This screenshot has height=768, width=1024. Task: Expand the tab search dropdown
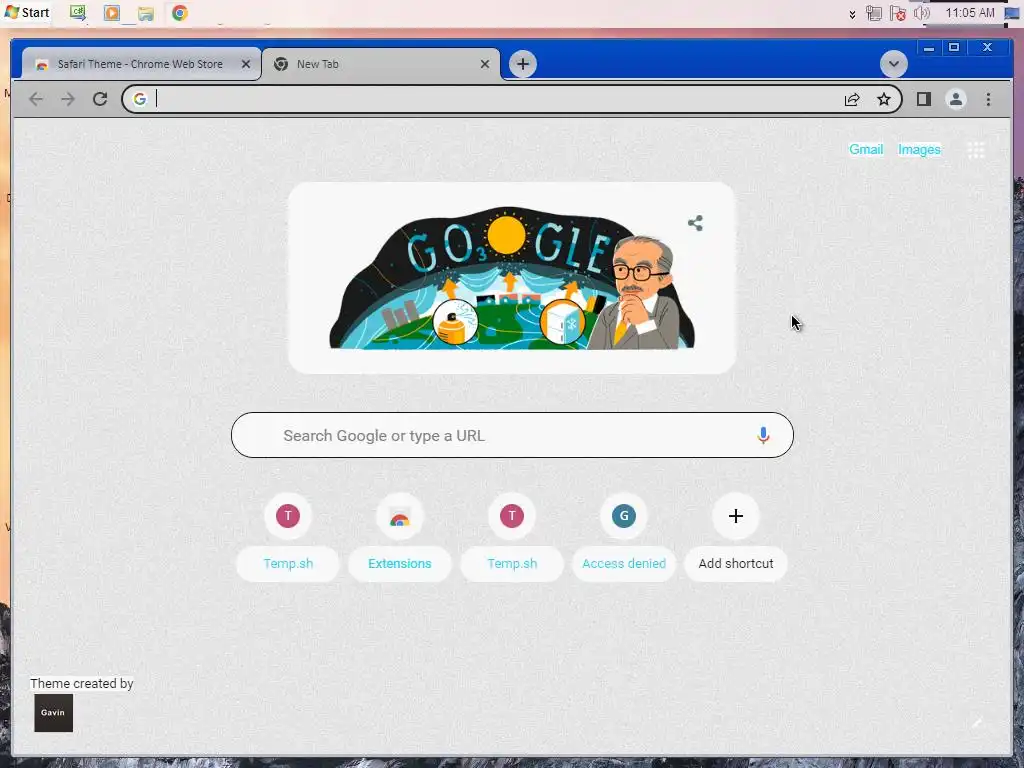pos(893,64)
